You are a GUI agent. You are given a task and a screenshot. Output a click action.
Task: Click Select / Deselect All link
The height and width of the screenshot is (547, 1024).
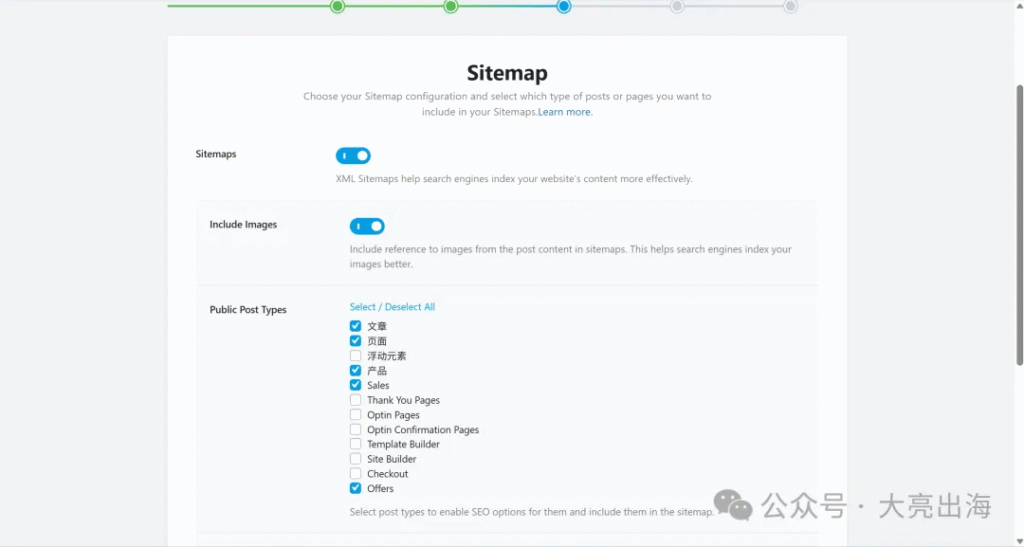(x=392, y=307)
